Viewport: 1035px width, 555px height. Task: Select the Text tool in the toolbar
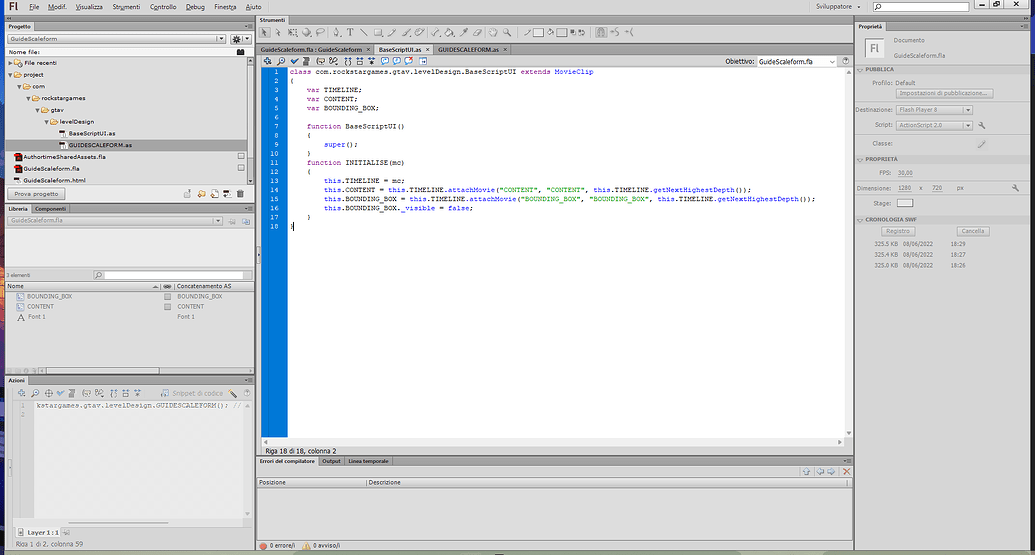click(x=350, y=32)
